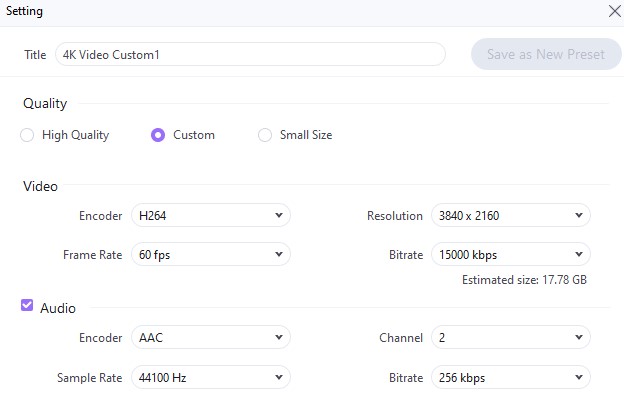Open the Frame Rate dropdown set to 60 fps
The image size is (624, 411).
(210, 254)
